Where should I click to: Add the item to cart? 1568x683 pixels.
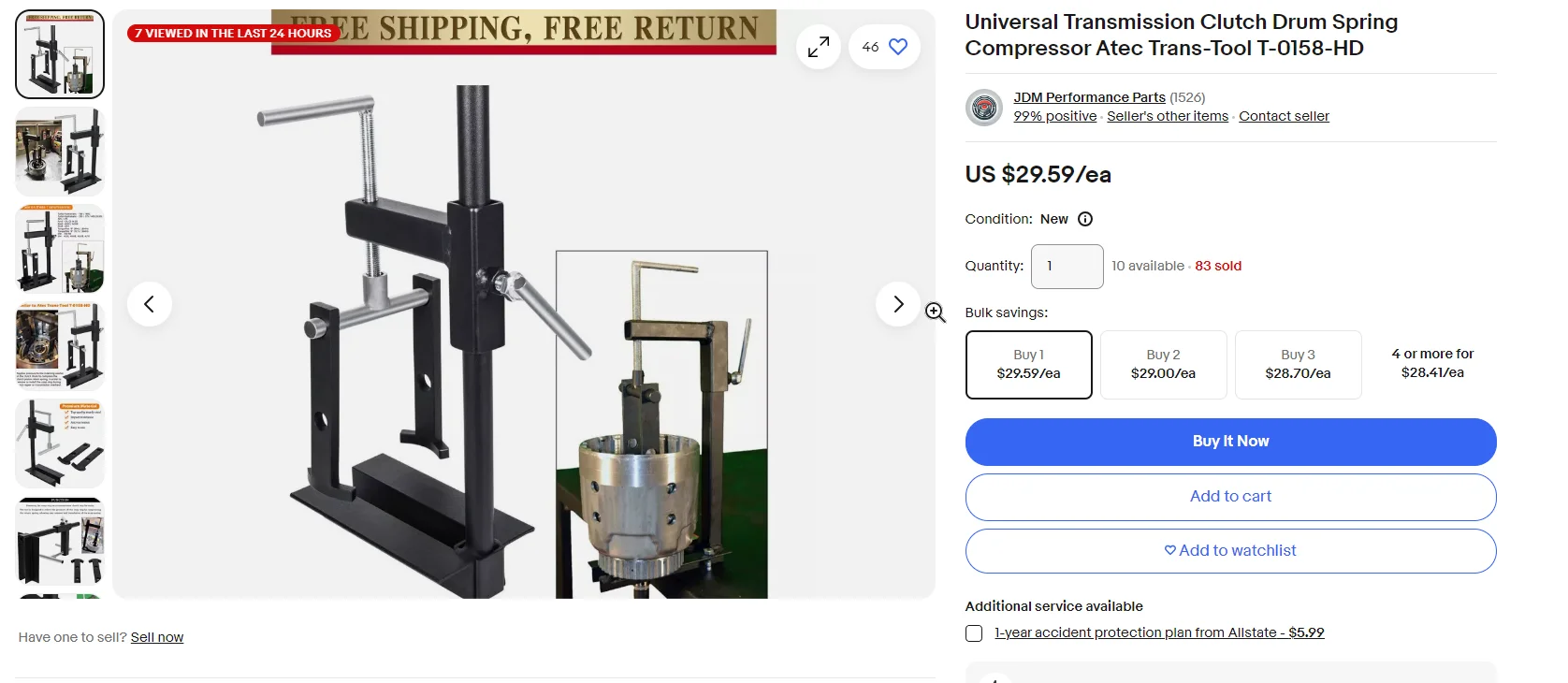click(x=1231, y=497)
